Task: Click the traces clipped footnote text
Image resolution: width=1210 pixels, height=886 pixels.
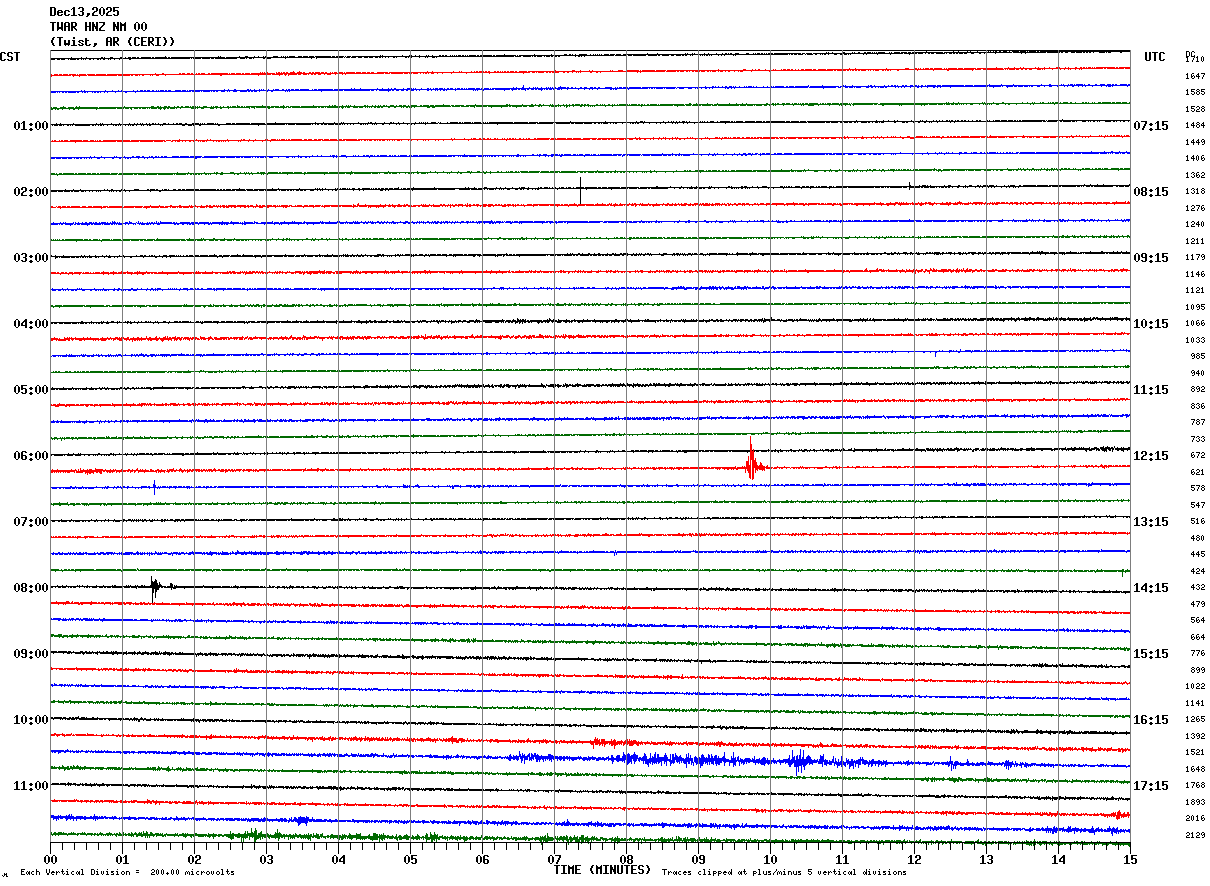Action: [784, 873]
